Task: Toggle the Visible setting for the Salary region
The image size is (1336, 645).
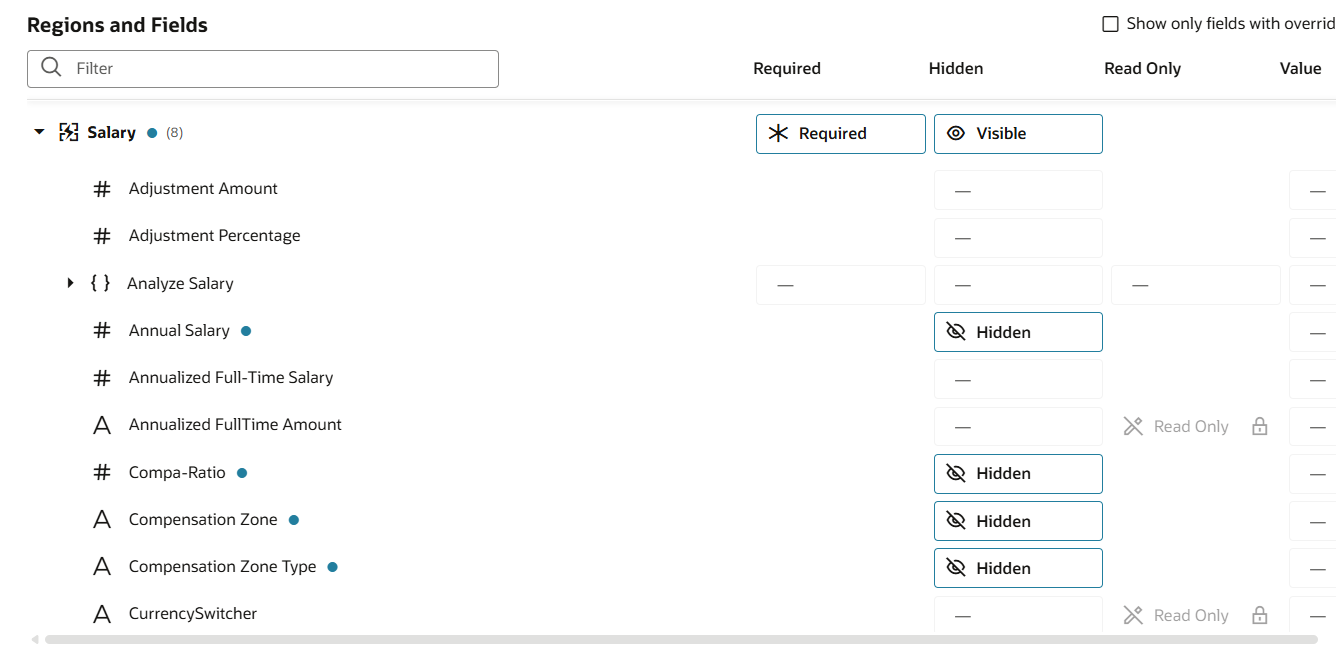Action: pos(1018,134)
